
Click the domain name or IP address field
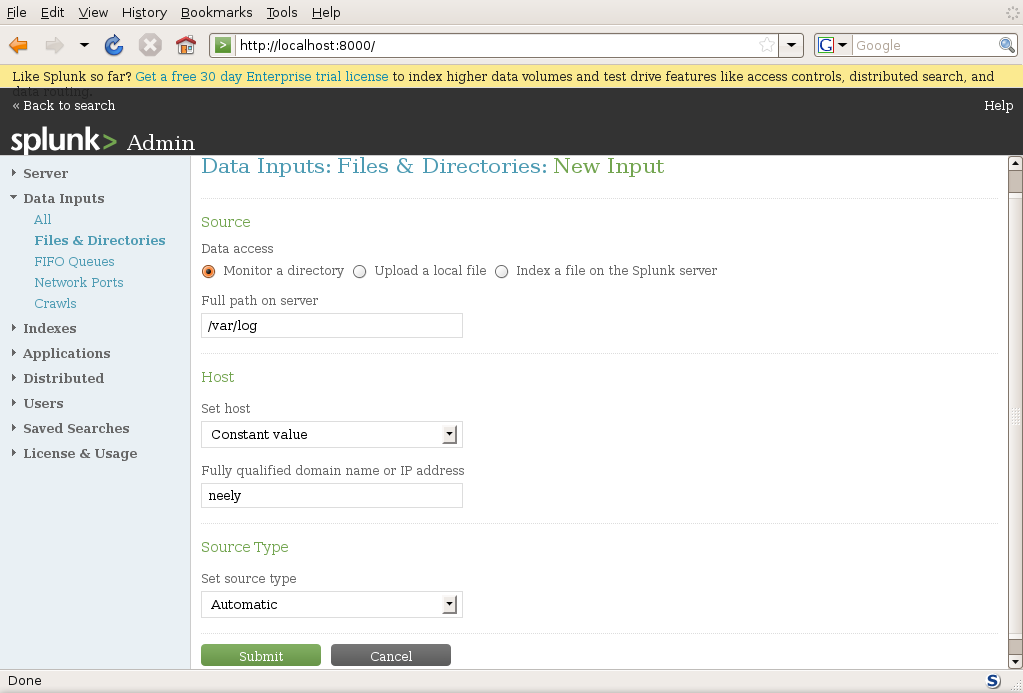[332, 496]
